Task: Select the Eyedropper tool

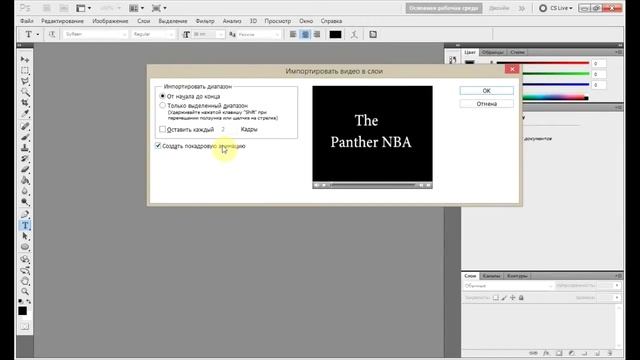Action: (x=25, y=114)
